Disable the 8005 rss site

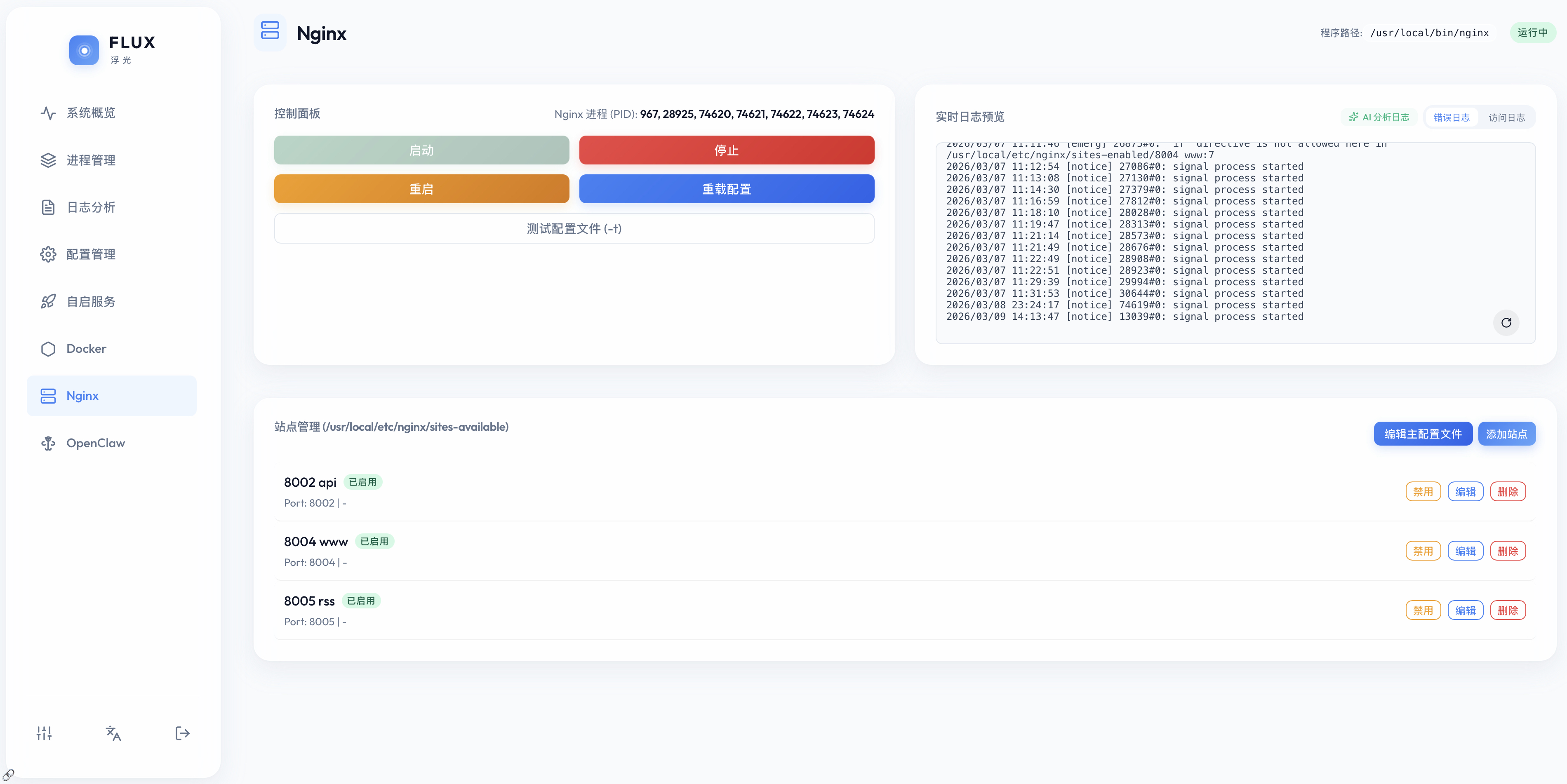[x=1422, y=610]
